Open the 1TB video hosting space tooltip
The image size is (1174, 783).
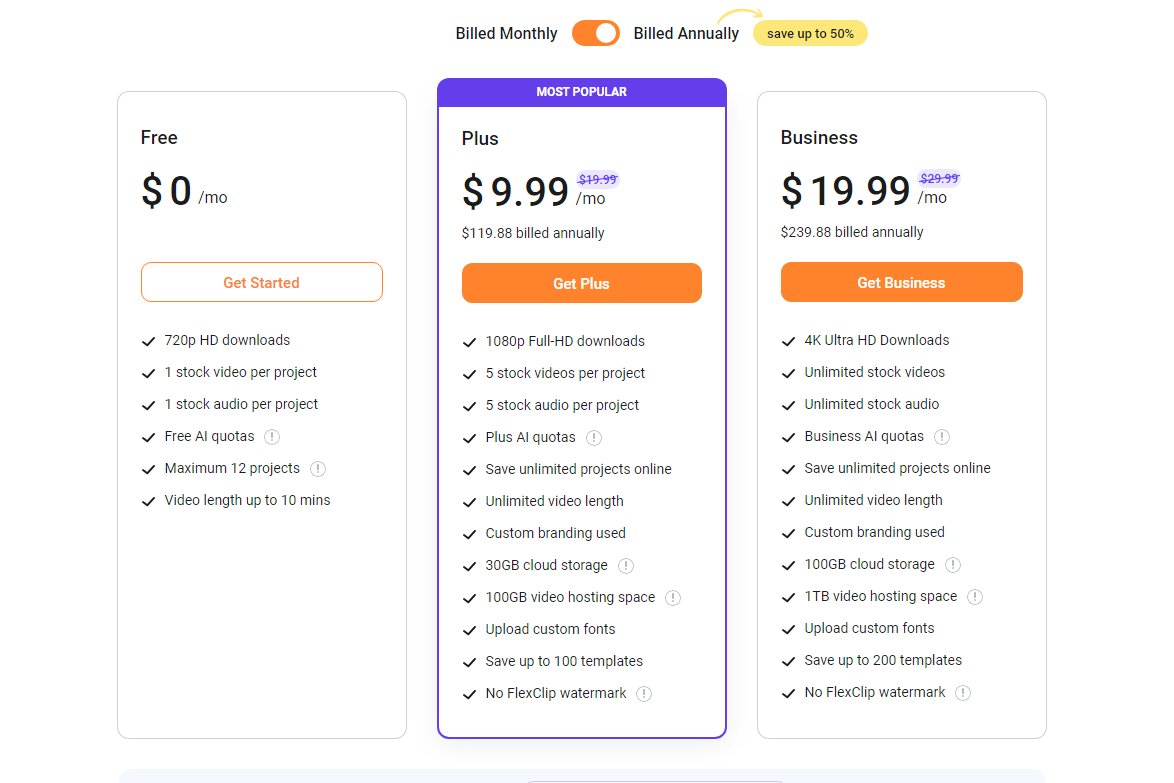coord(975,596)
